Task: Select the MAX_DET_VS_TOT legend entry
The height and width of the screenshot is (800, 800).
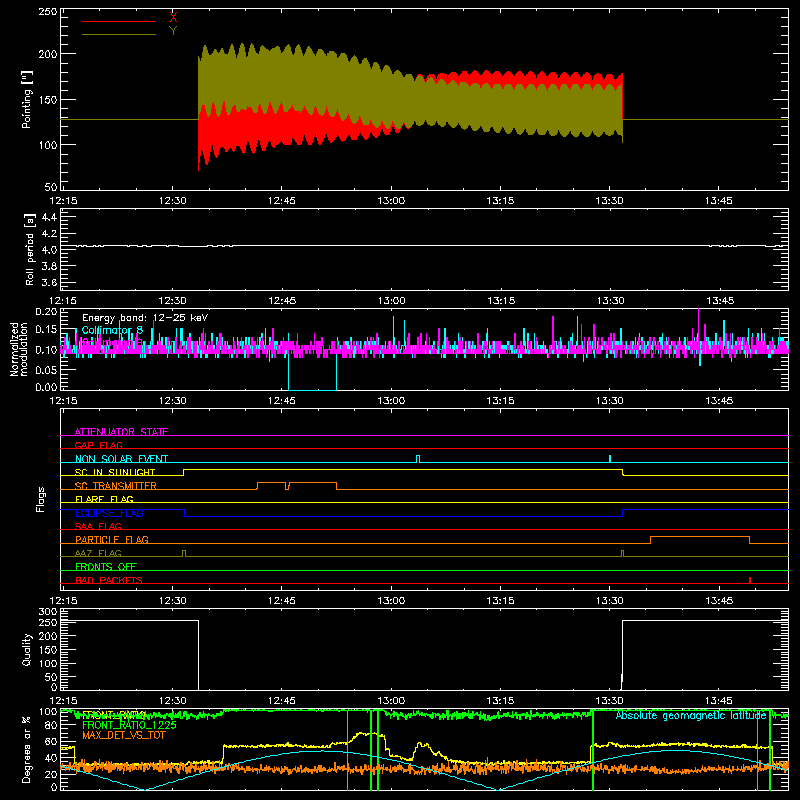Action: point(123,735)
